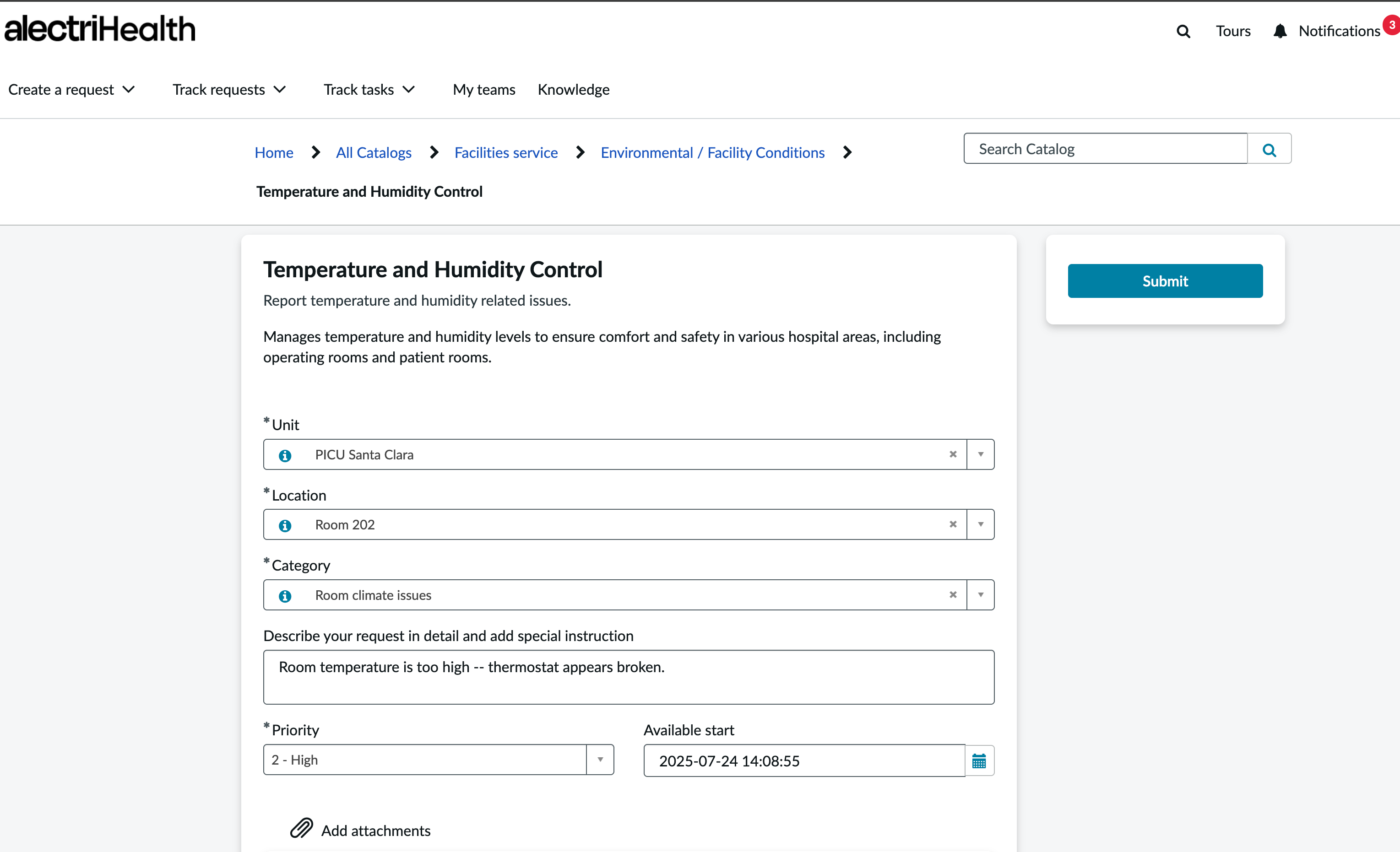
Task: Click the alectriHealth logo
Action: 99,29
